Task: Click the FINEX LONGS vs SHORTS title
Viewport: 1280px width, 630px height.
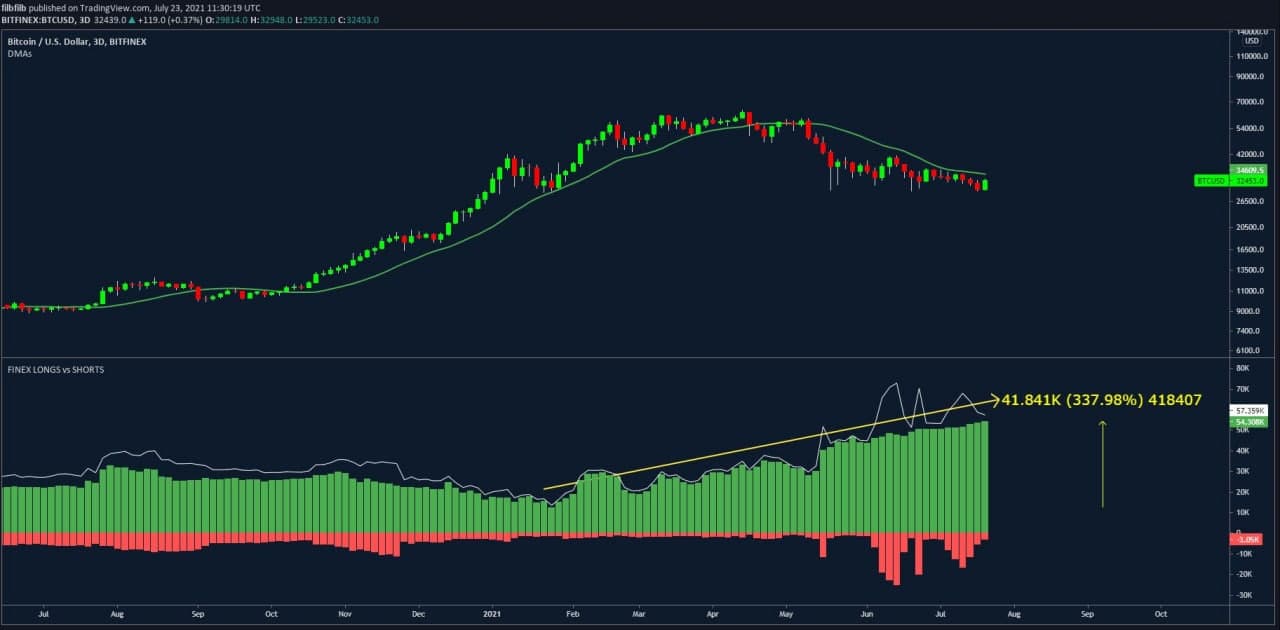Action: (x=56, y=370)
